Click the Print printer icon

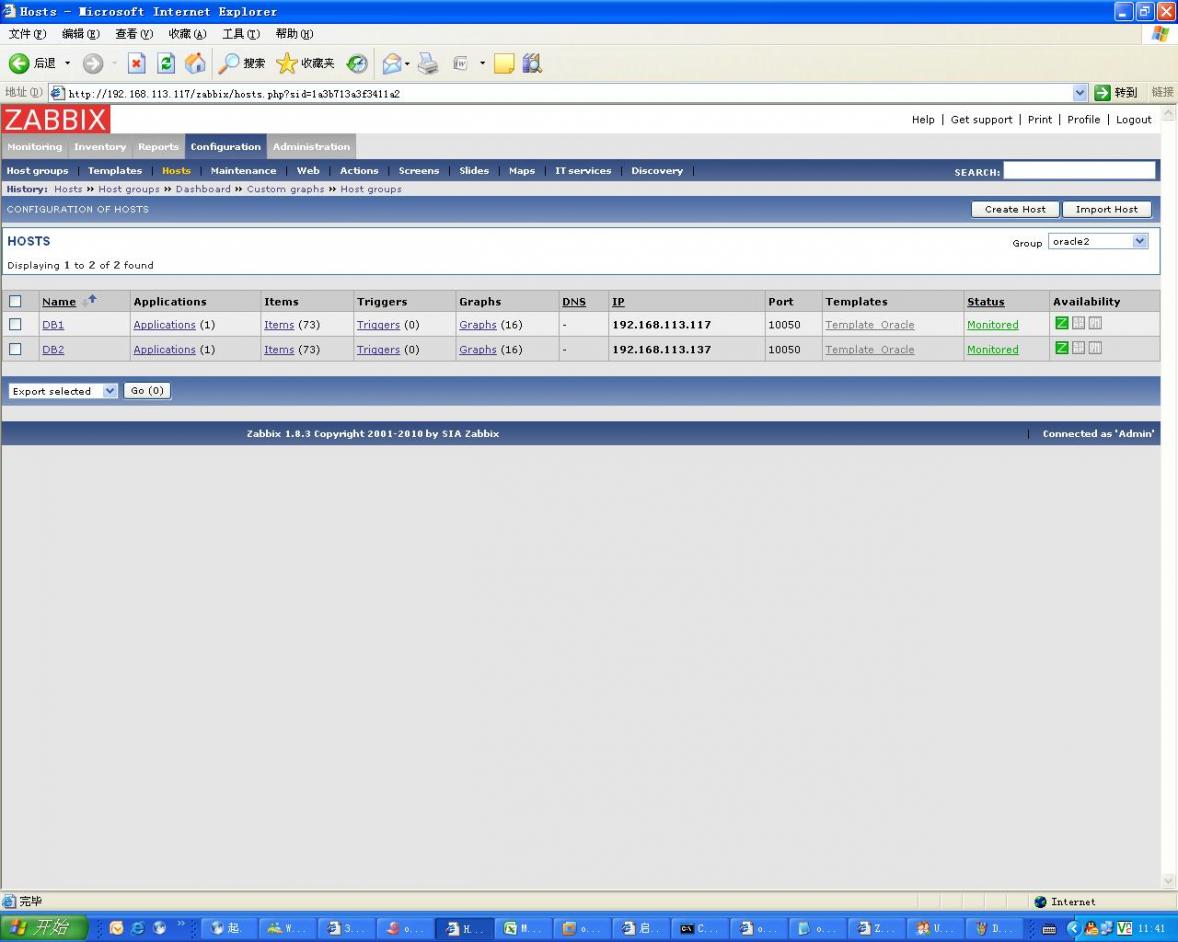tap(427, 63)
